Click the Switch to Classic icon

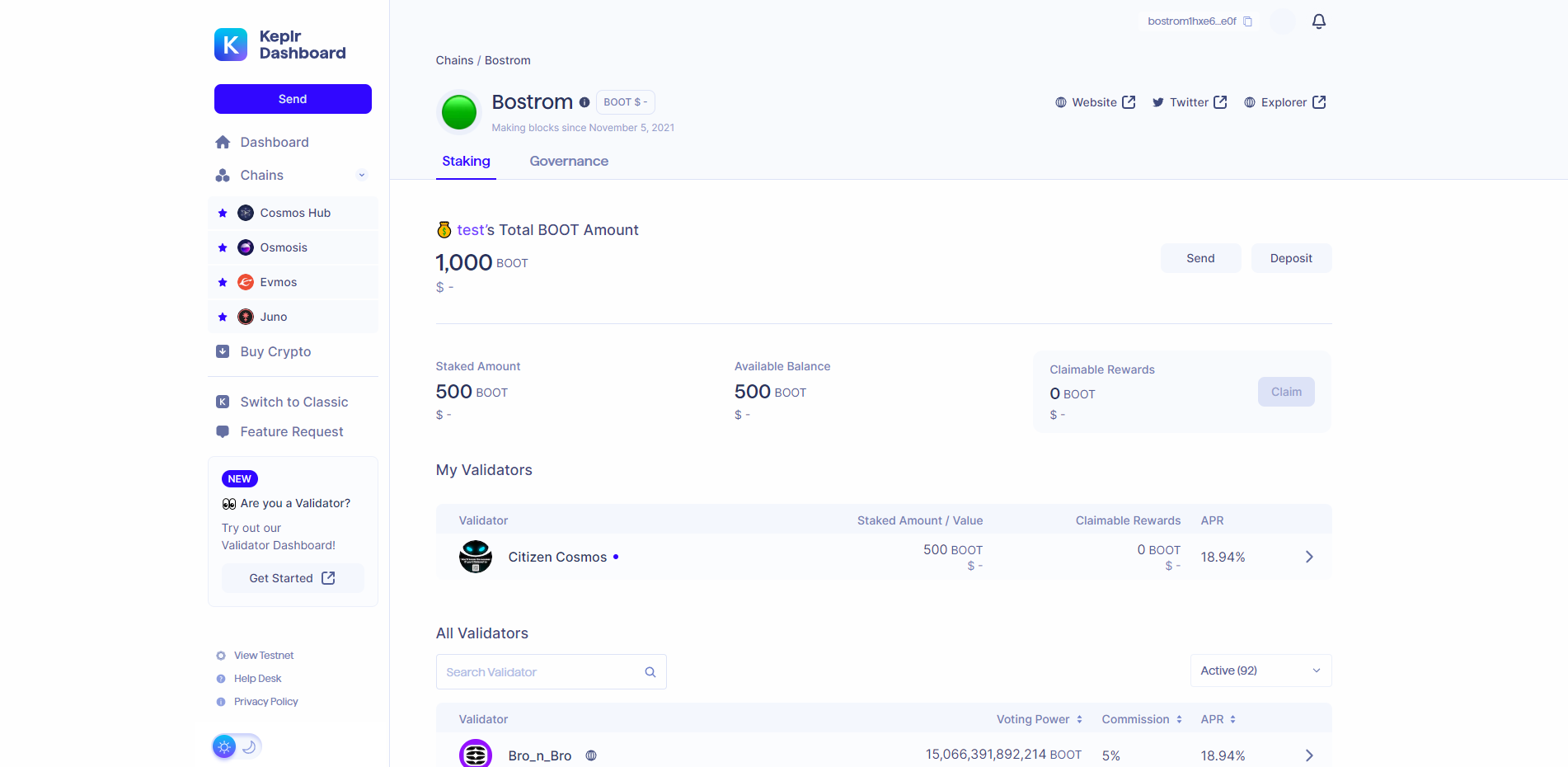pyautogui.click(x=223, y=402)
